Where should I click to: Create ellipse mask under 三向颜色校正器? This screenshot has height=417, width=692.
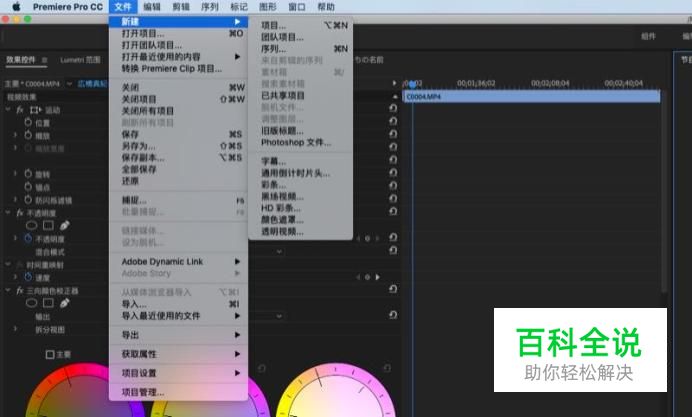tap(31, 303)
